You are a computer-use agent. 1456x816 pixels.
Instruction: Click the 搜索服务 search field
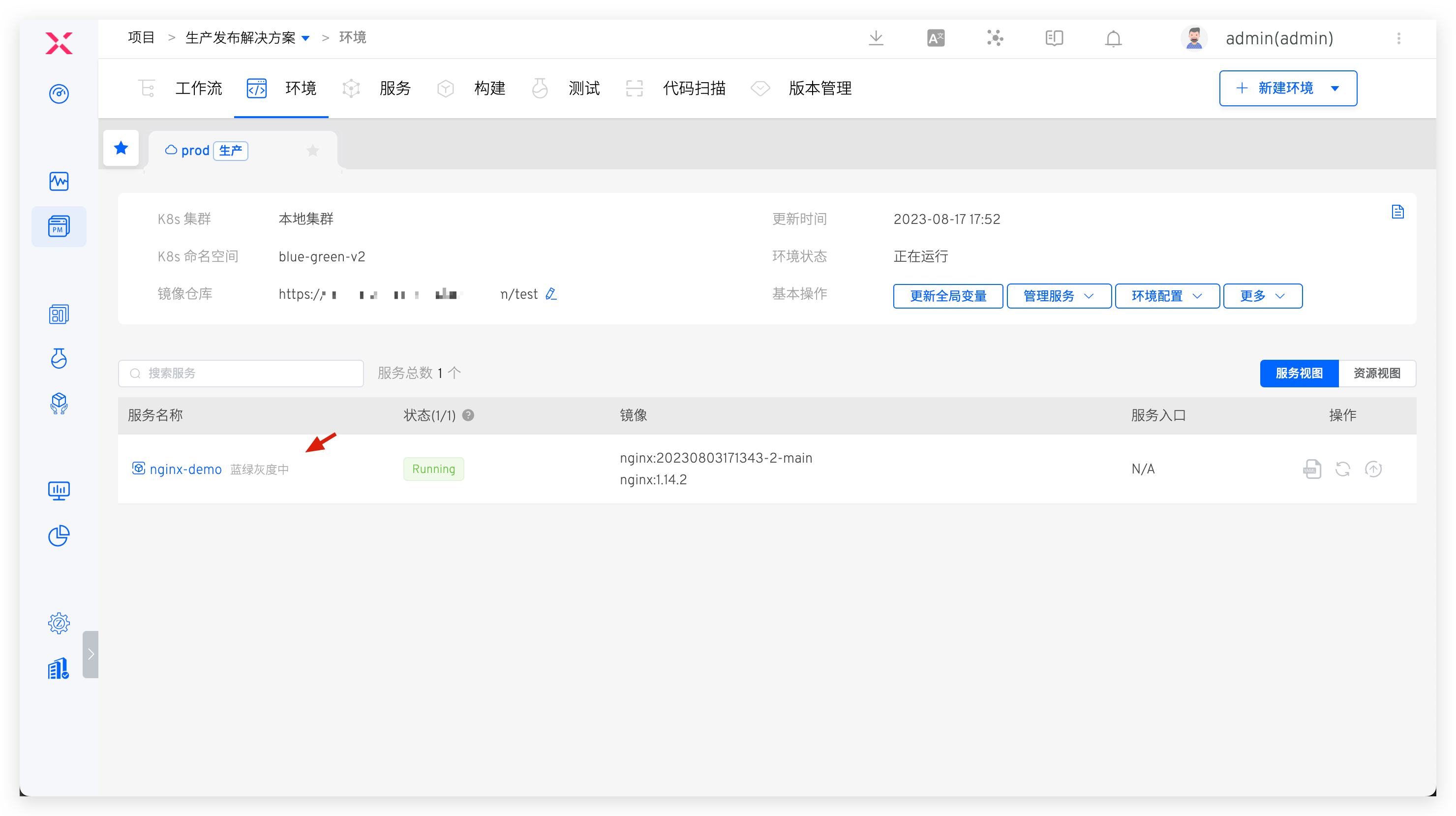click(249, 373)
